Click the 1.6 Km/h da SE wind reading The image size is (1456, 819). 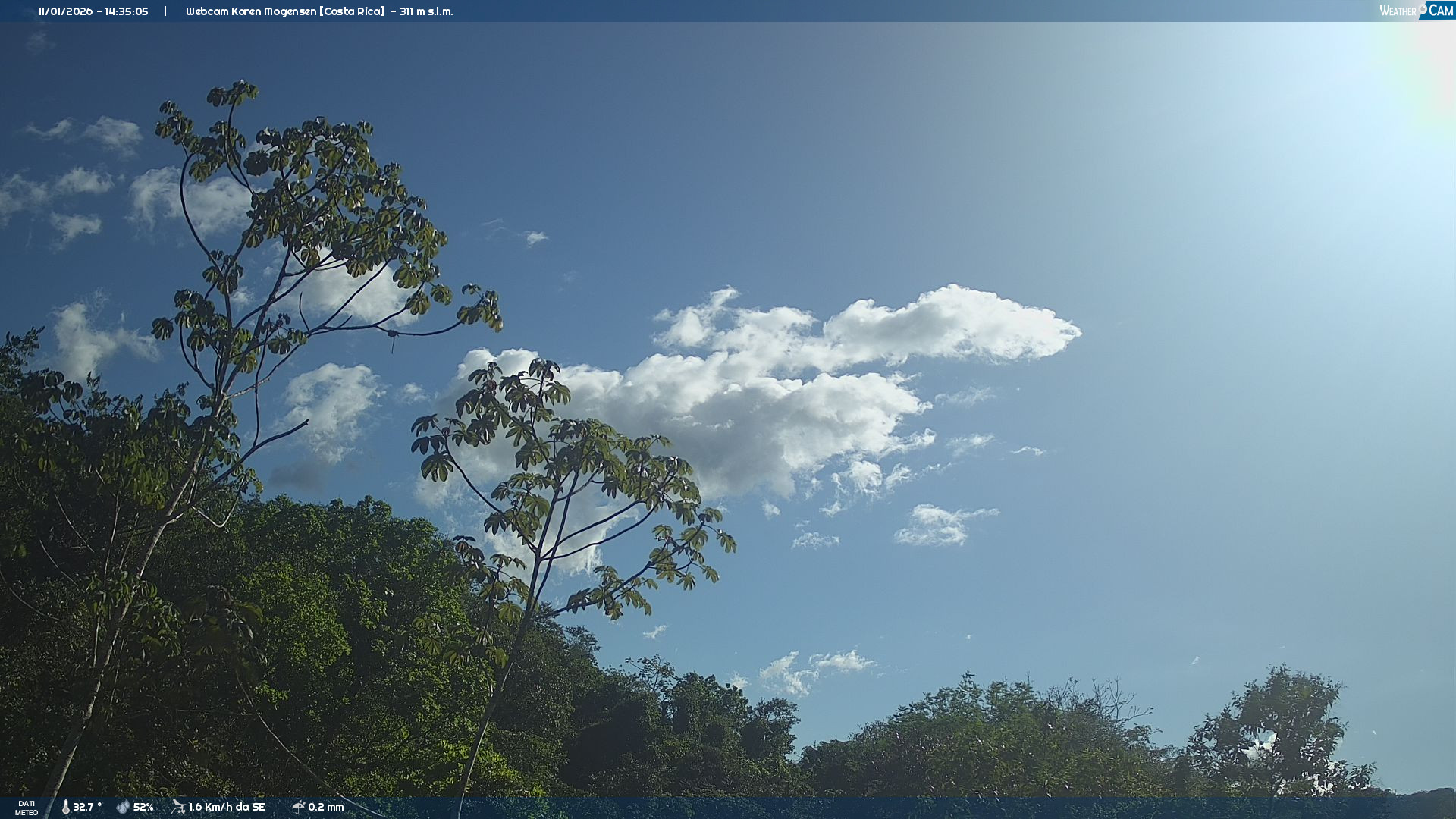227,807
